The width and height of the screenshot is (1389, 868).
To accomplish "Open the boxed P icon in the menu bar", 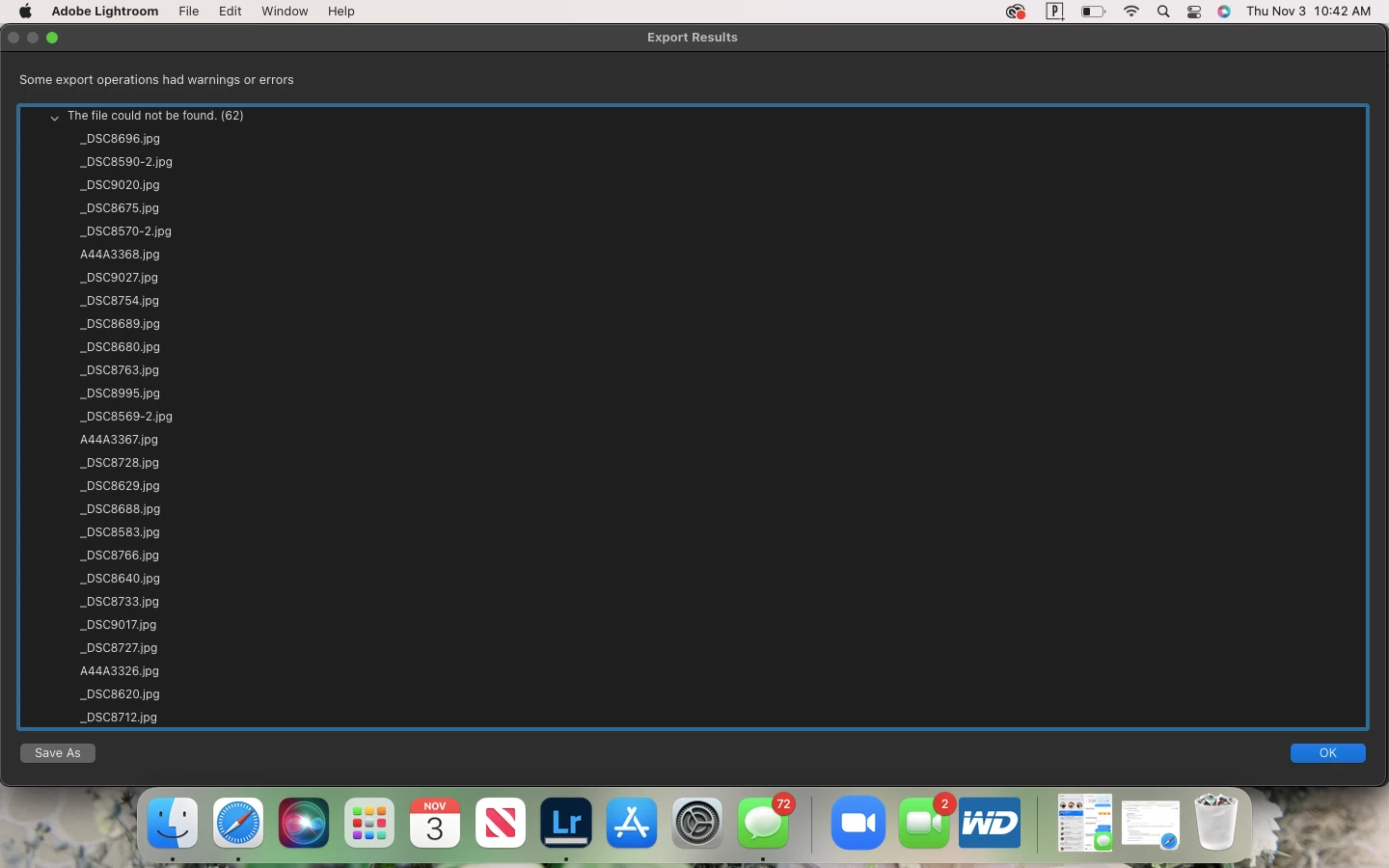I will pyautogui.click(x=1055, y=12).
